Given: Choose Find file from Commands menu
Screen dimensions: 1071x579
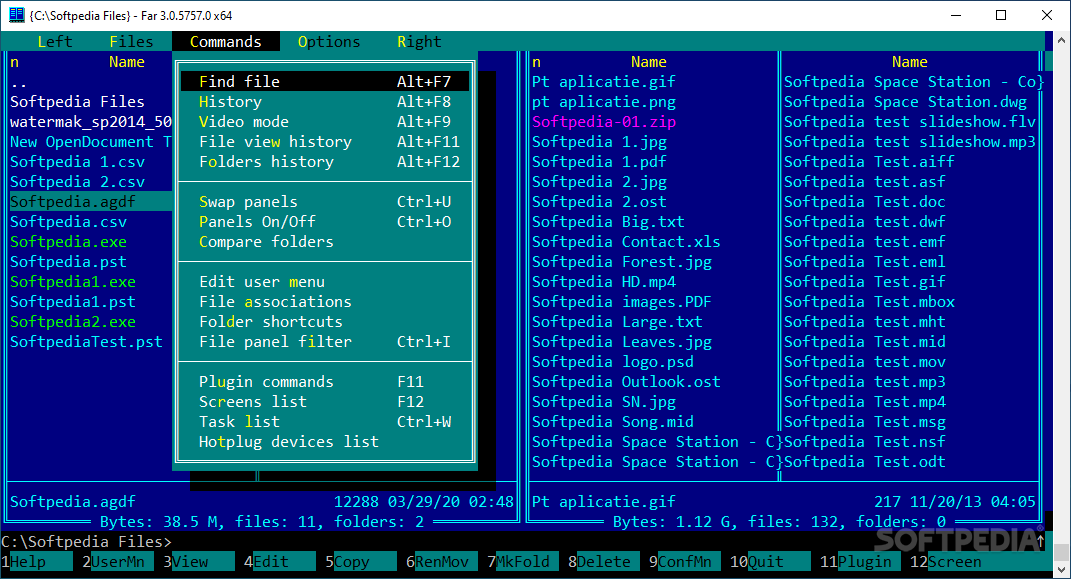Looking at the screenshot, I should [325, 81].
